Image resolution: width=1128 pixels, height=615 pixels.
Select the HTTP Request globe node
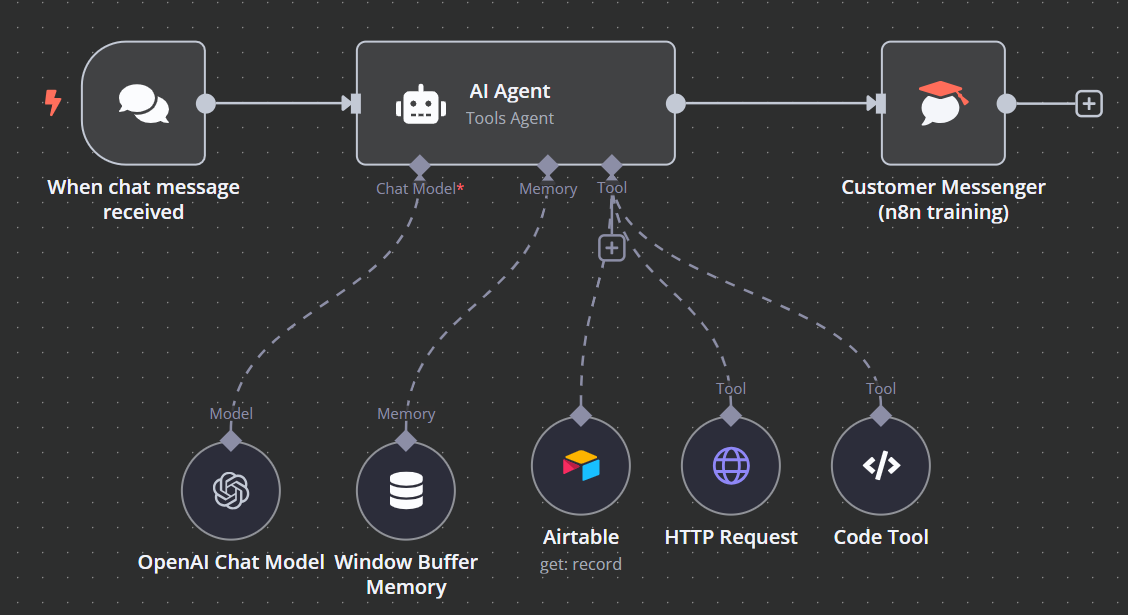[731, 465]
